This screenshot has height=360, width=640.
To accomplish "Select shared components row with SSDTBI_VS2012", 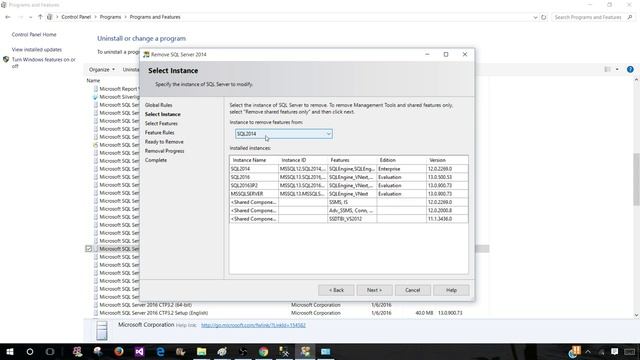I will (x=349, y=219).
